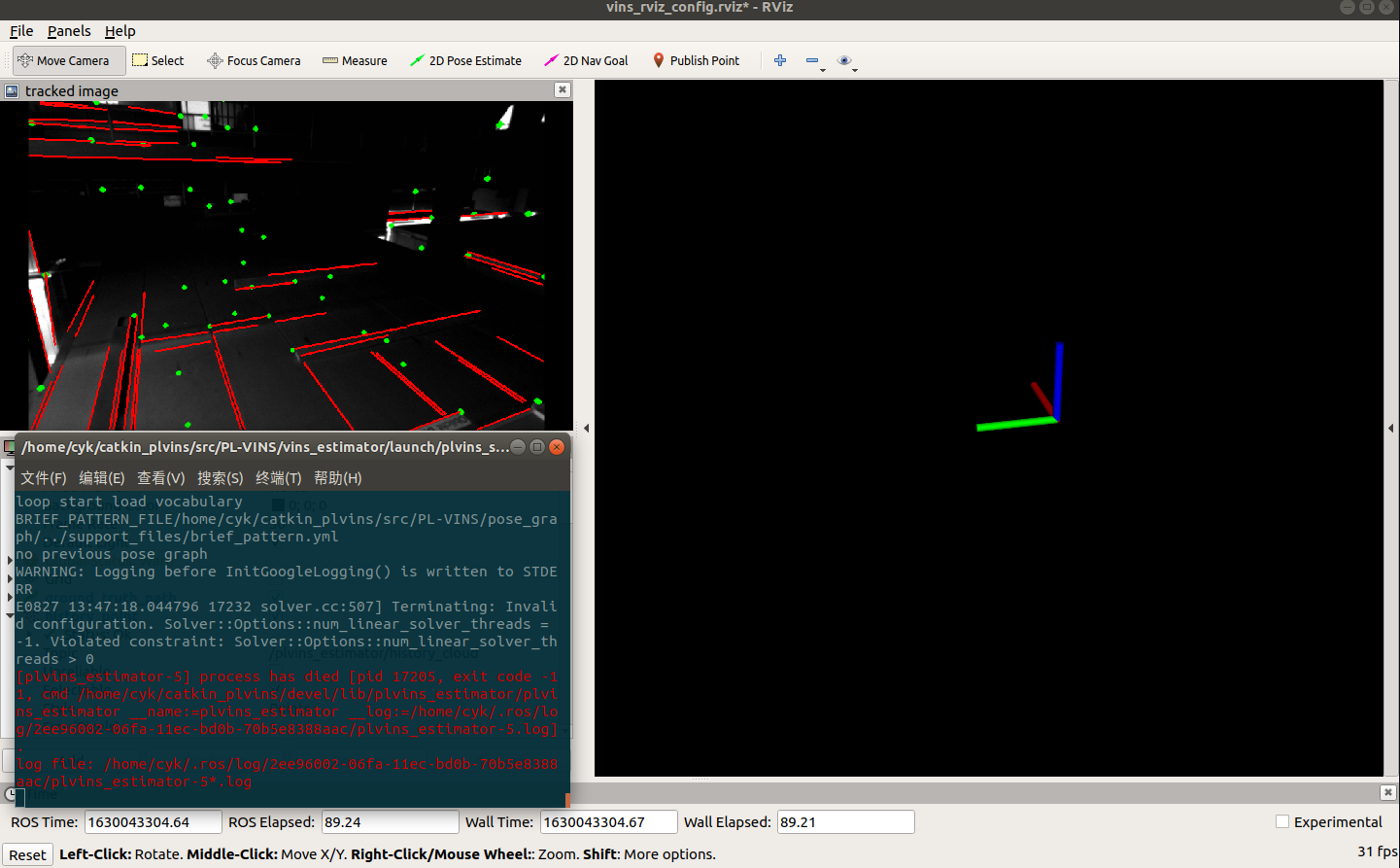Click the orange terminal scrollbar
1400x868 pixels.
click(567, 799)
